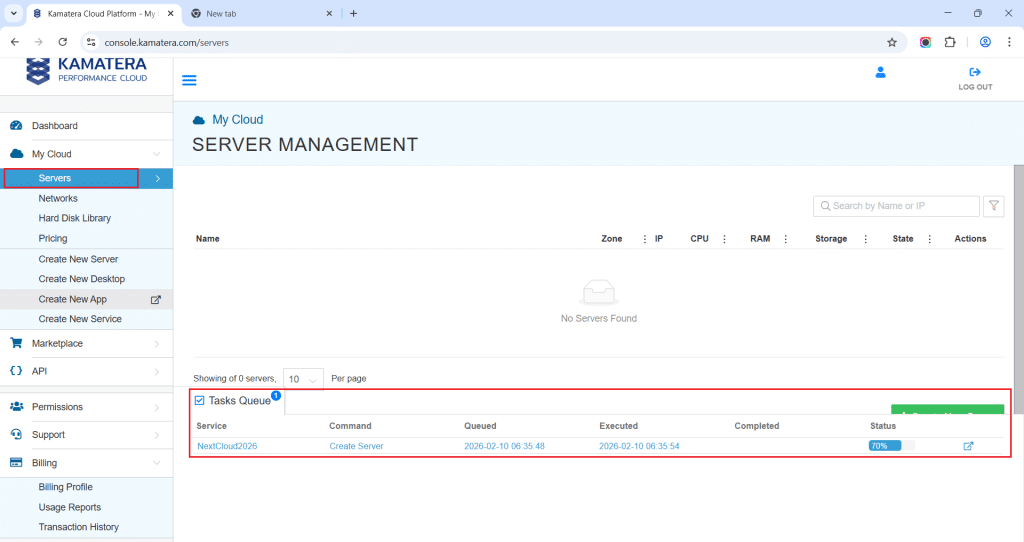1024x542 pixels.
Task: Click the colorful extension icon in toolbar
Action: (925, 42)
